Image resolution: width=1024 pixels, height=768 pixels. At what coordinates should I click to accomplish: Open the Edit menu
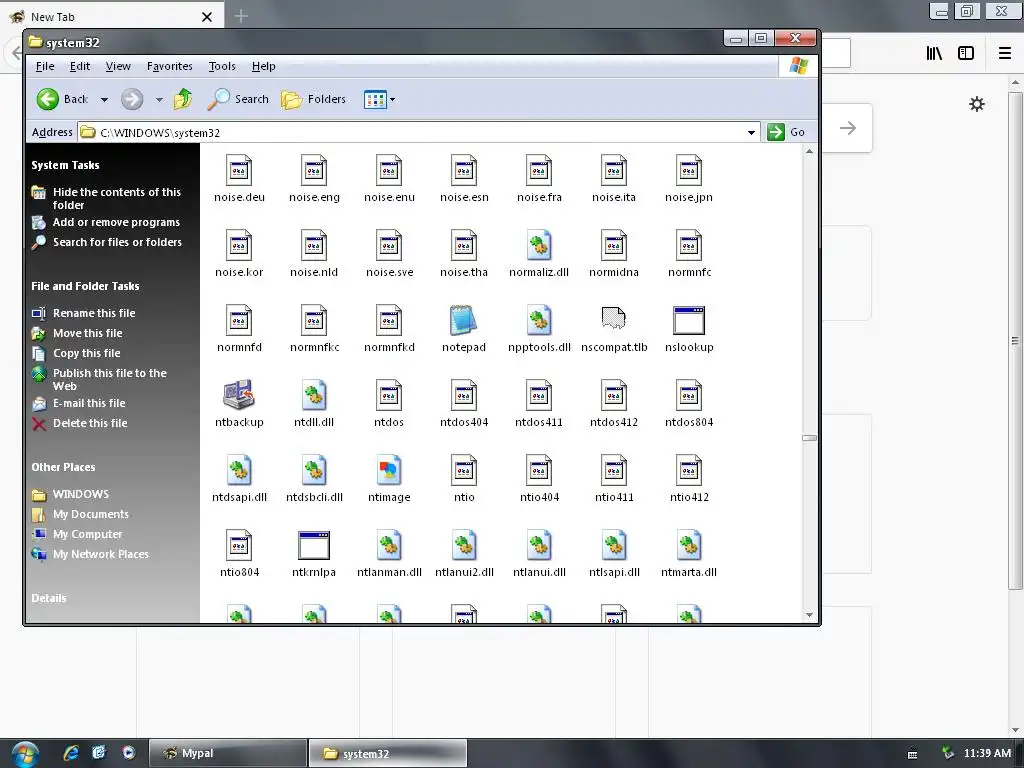click(x=80, y=66)
